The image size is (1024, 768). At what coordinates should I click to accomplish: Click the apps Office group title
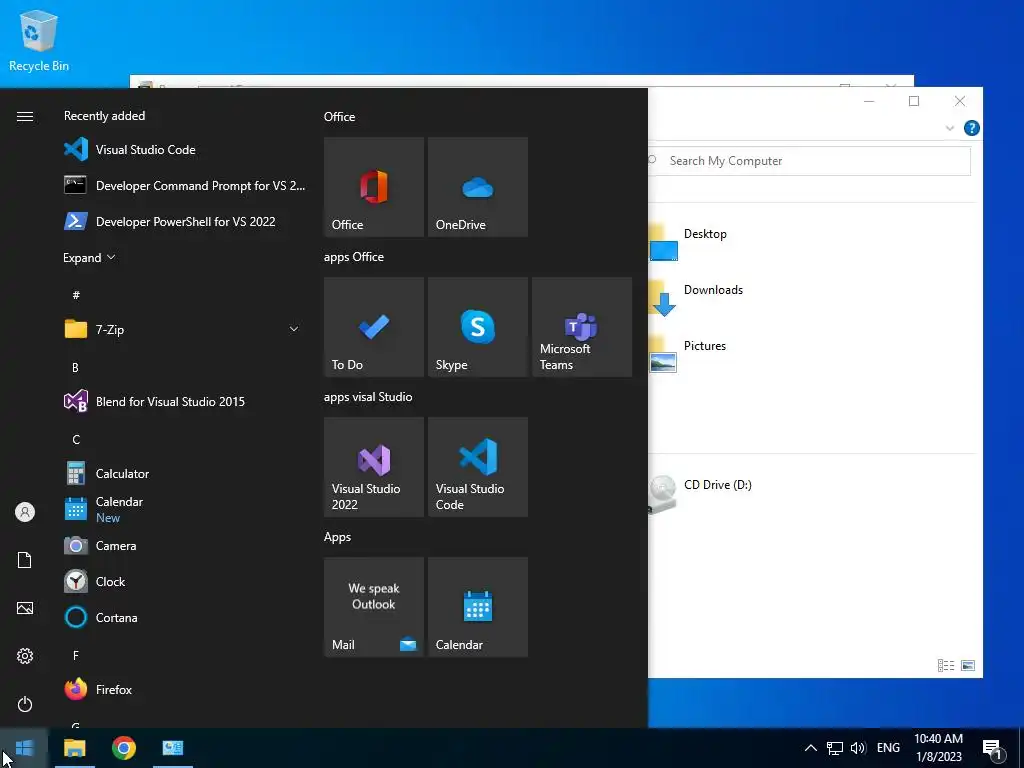point(354,257)
